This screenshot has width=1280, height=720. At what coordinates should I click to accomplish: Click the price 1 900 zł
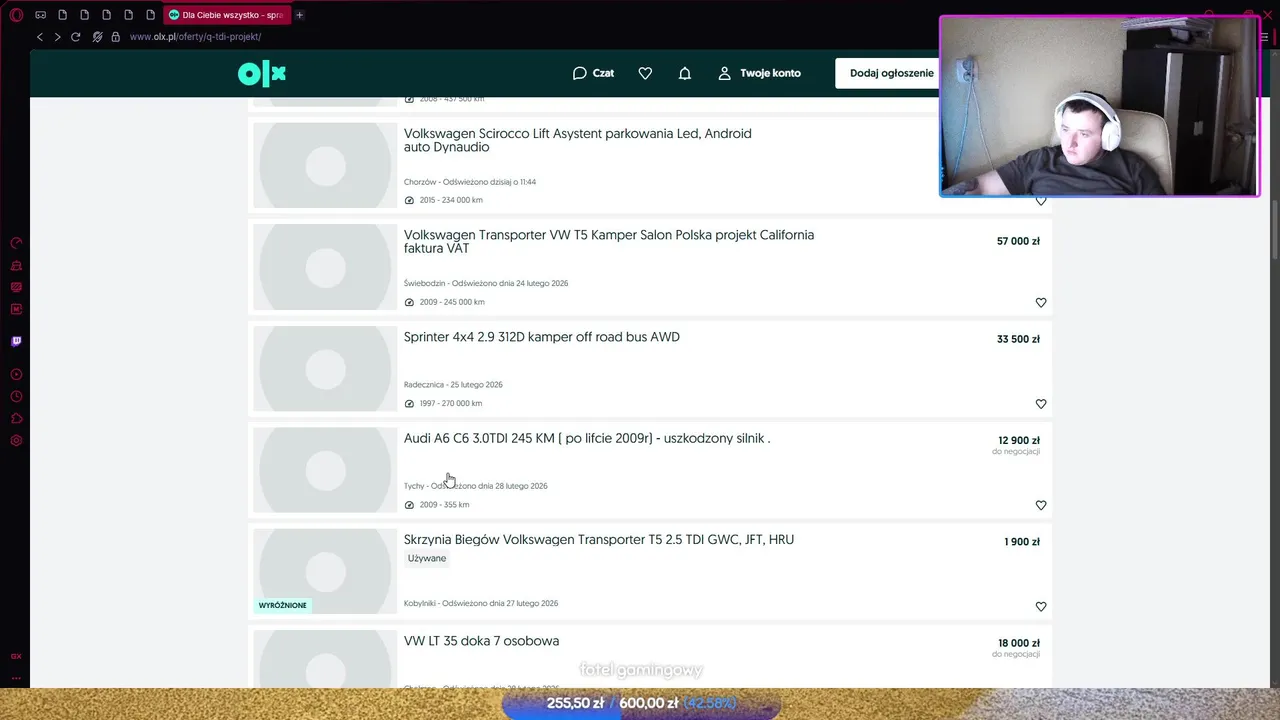1022,542
